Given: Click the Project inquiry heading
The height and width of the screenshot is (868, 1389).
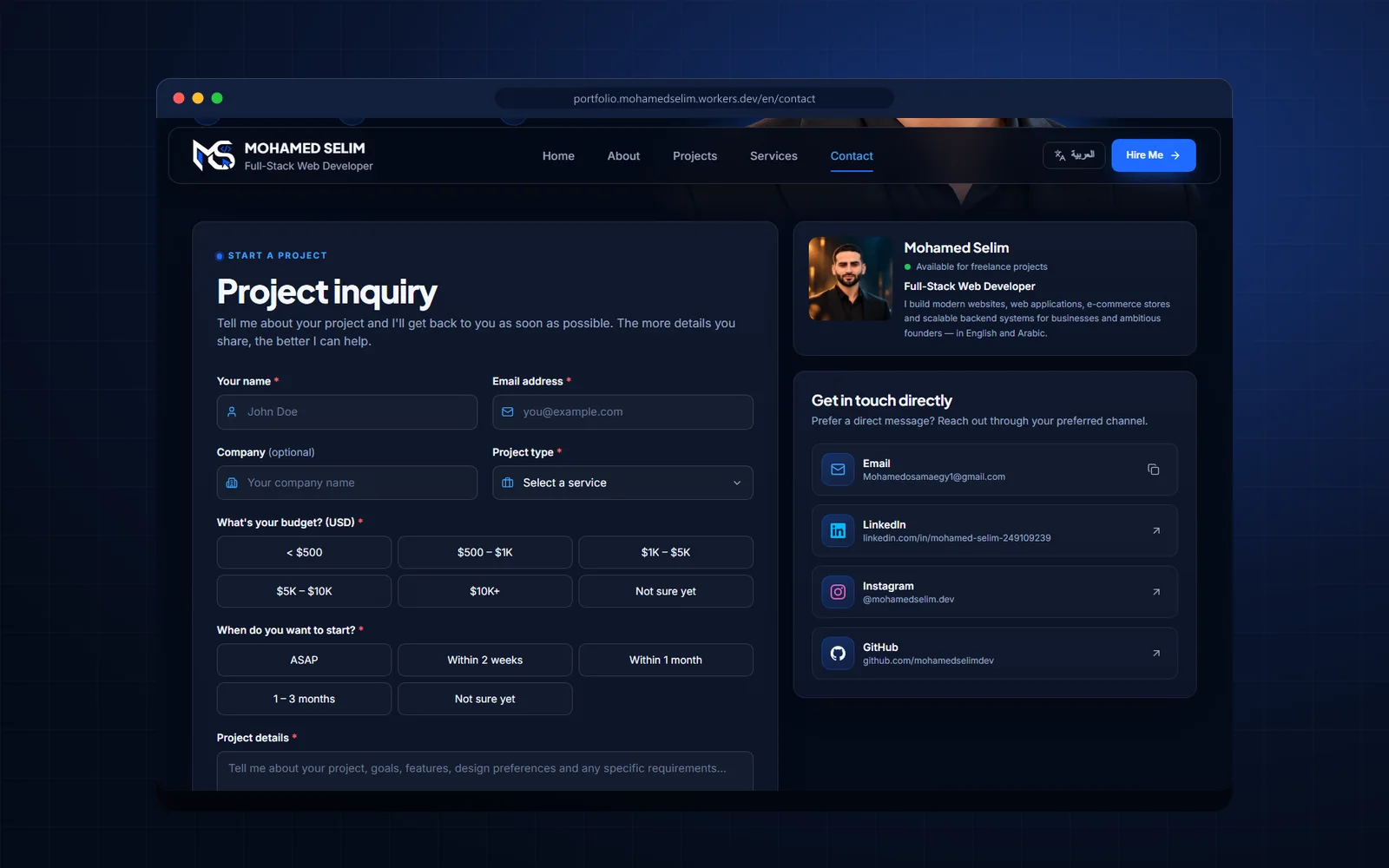Looking at the screenshot, I should (326, 293).
